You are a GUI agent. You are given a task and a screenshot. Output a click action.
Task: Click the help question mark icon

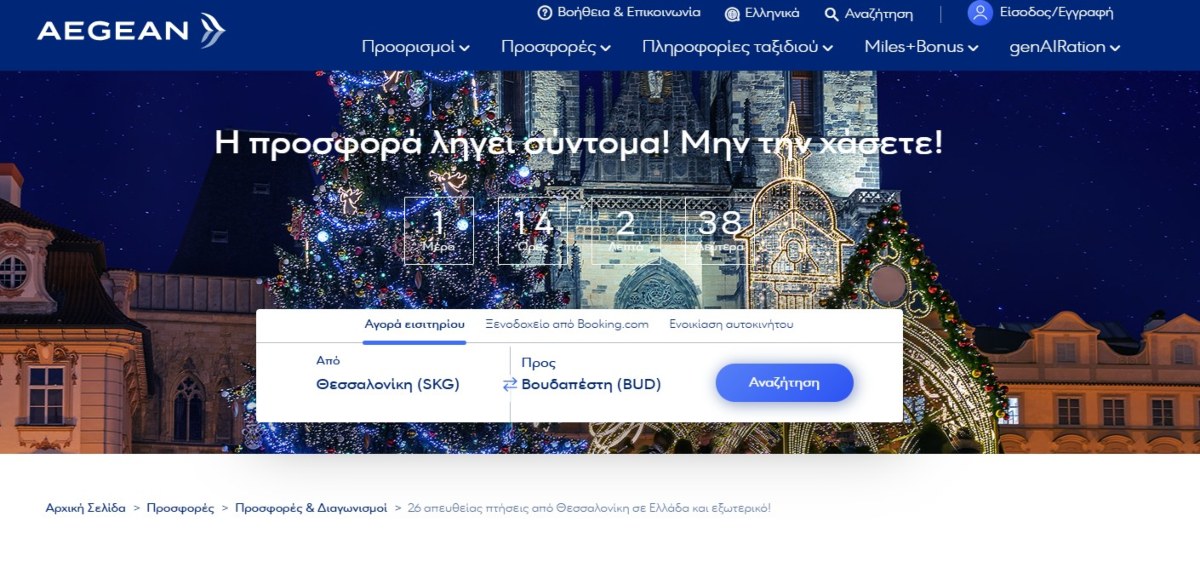[545, 13]
